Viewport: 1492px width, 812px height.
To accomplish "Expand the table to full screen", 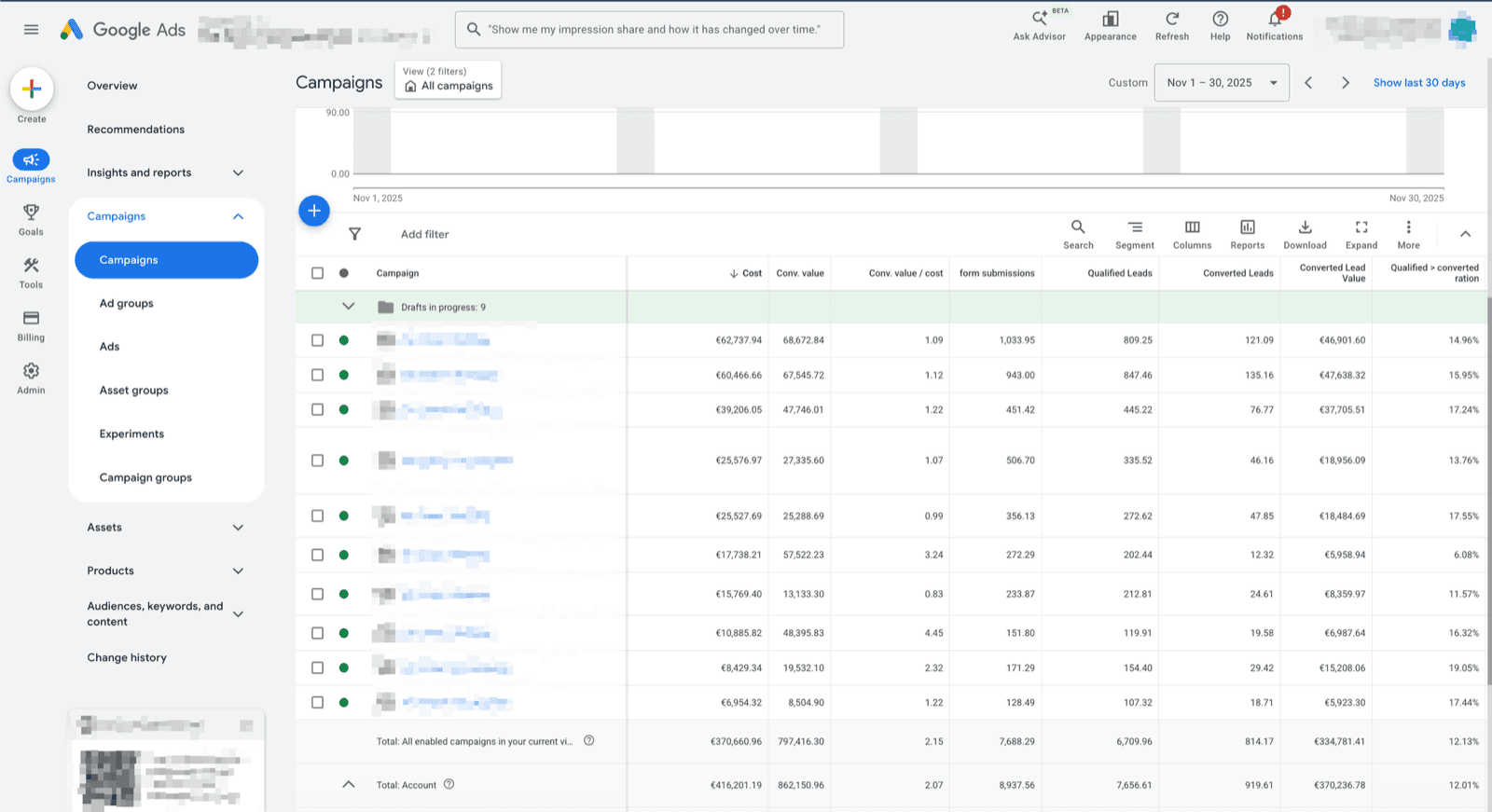I will click(1361, 234).
